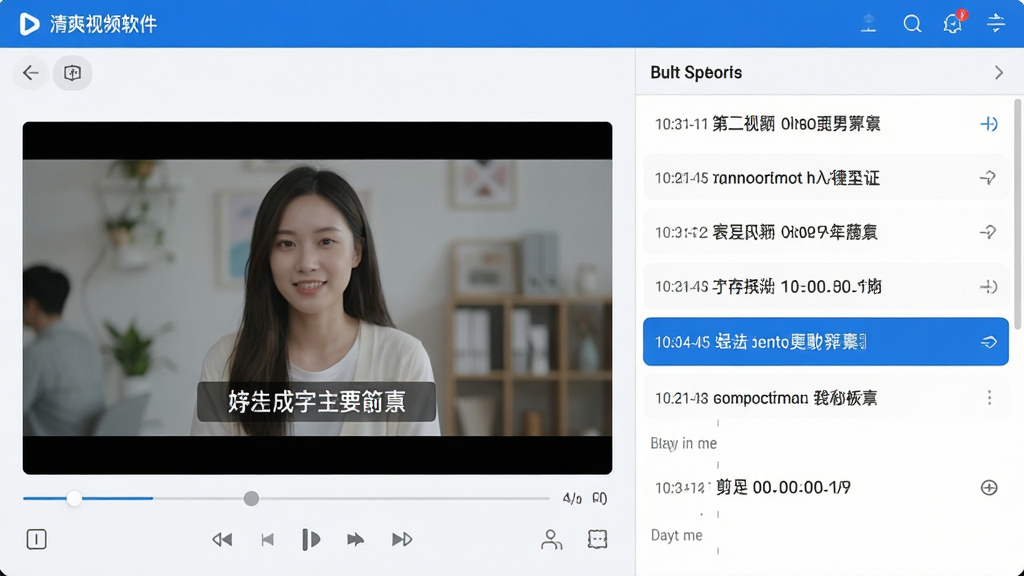This screenshot has height=576, width=1024.
Task: Fast forward with double-right arrows
Action: click(402, 539)
